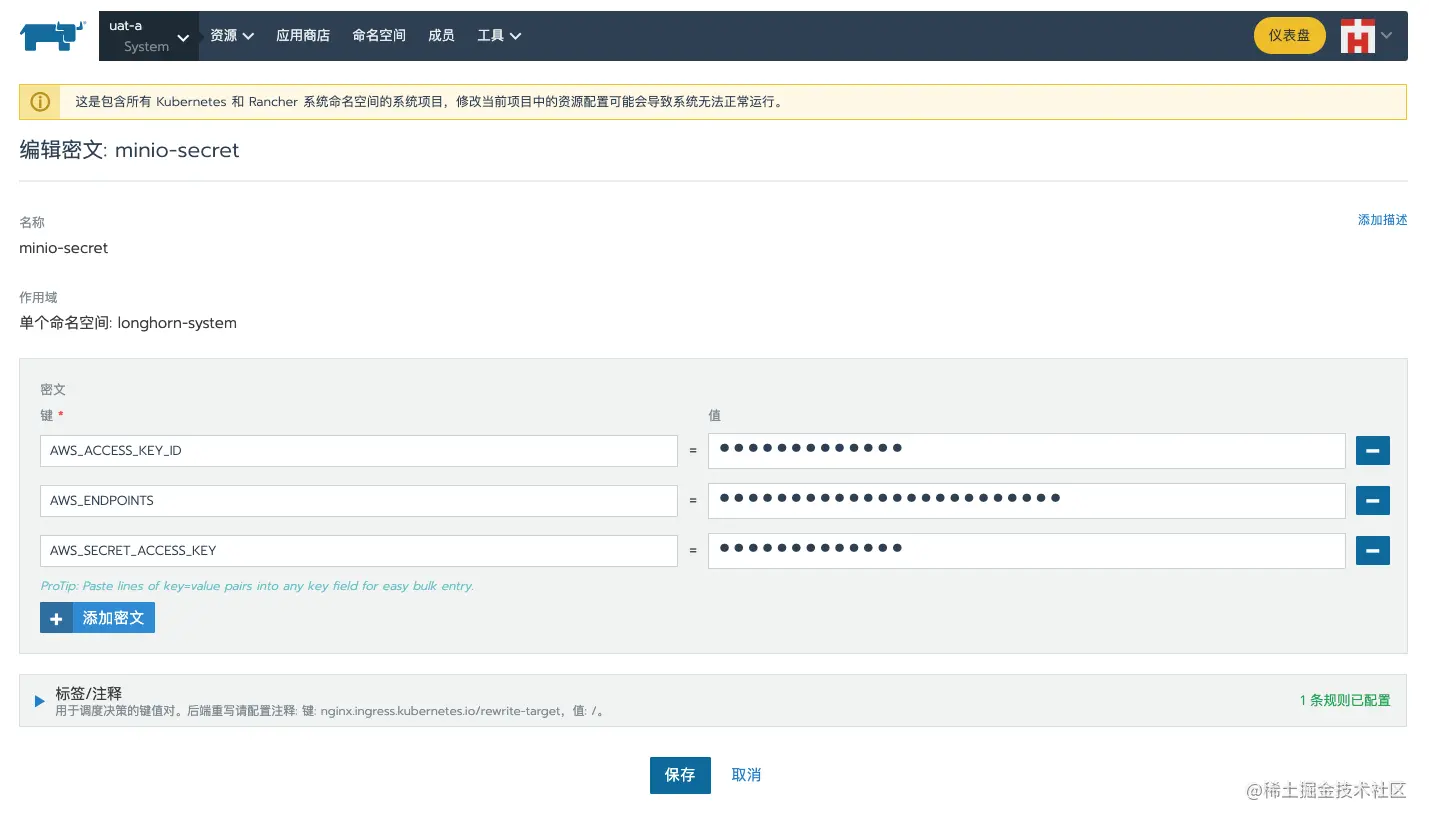The width and height of the screenshot is (1429, 823).
Task: Open 命名空间 page
Action: pyautogui.click(x=379, y=36)
